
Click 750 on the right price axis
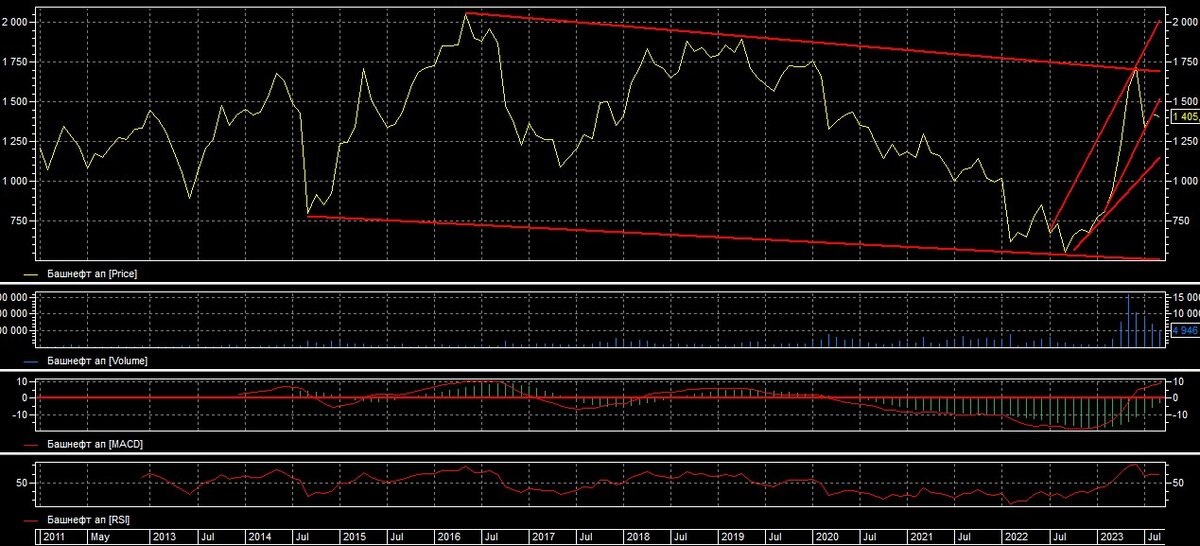coord(1180,221)
